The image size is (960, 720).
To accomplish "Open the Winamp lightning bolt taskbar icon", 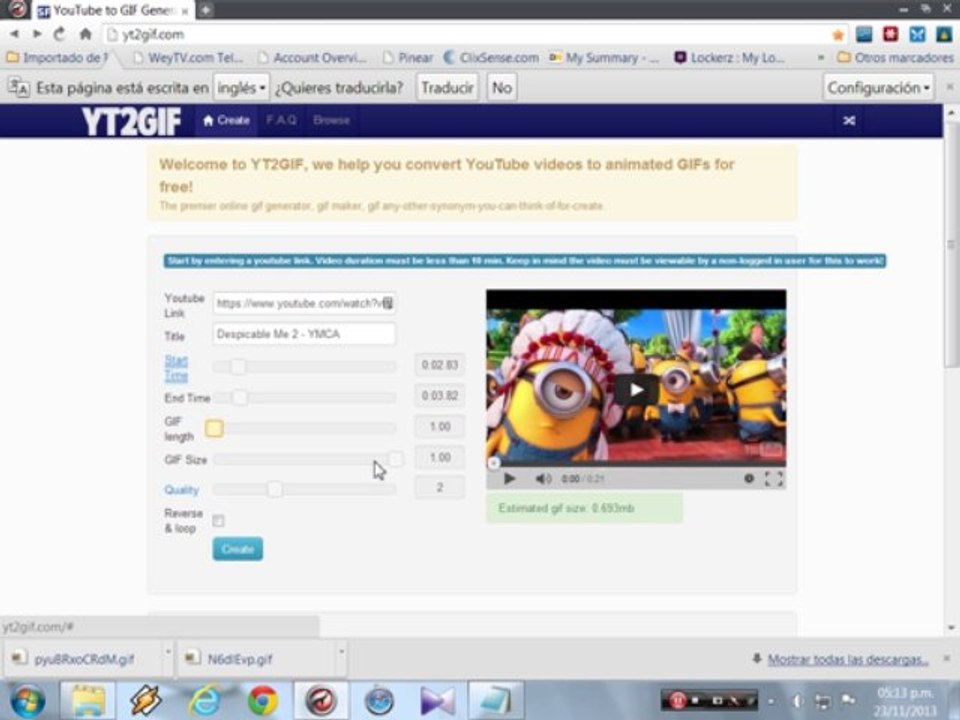I will click(x=146, y=700).
